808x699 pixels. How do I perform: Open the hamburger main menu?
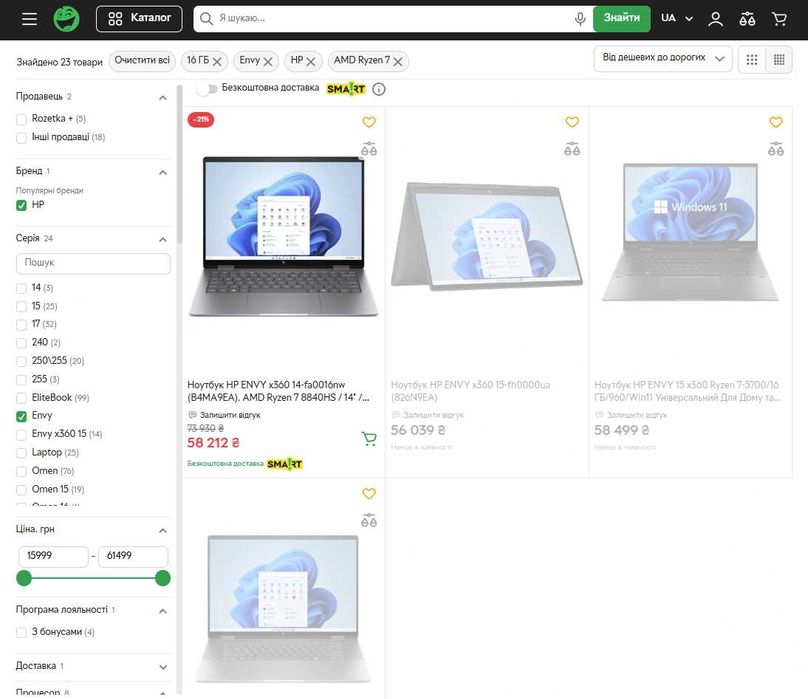point(29,19)
